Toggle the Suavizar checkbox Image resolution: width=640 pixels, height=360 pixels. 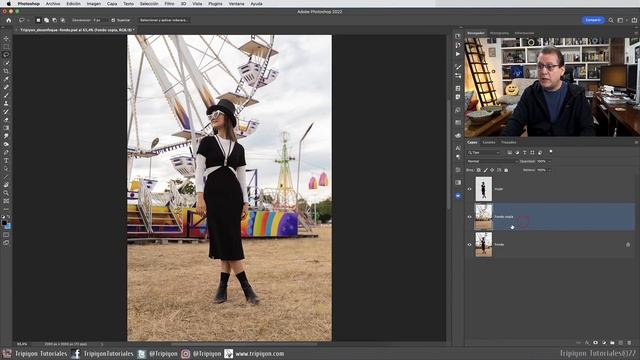click(x=113, y=20)
